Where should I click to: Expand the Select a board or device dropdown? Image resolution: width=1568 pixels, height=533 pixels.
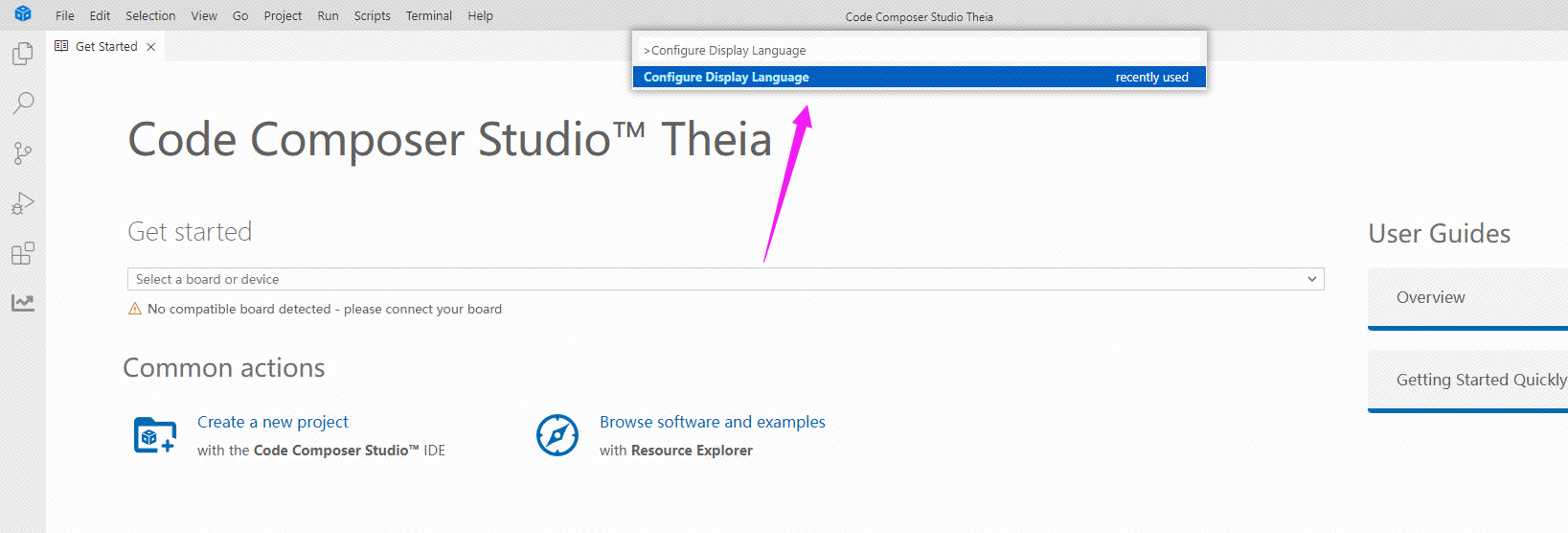pos(725,279)
